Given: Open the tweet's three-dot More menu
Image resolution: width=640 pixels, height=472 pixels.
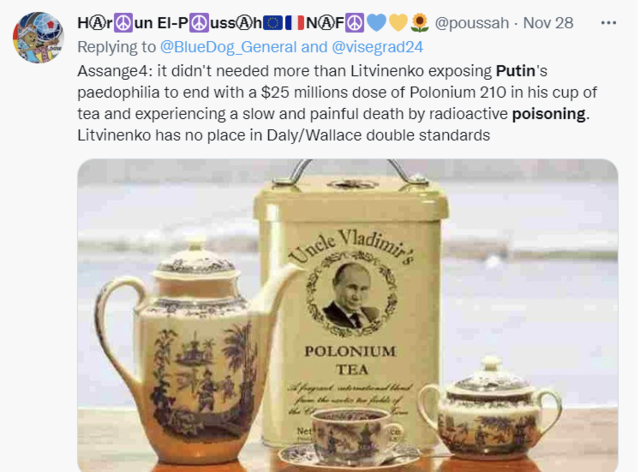Looking at the screenshot, I should [x=608, y=23].
